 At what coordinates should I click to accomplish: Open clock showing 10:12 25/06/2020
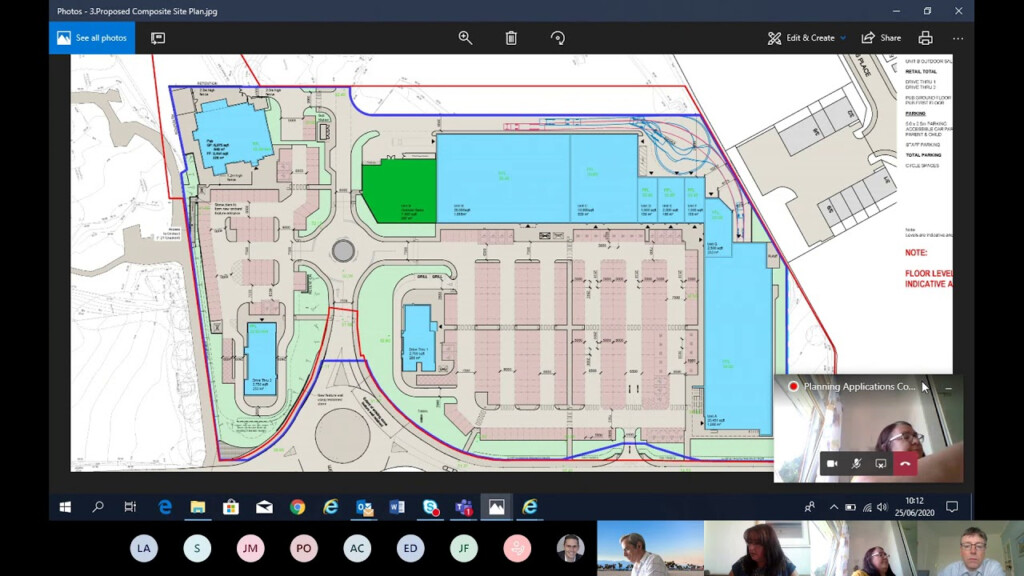tap(914, 507)
